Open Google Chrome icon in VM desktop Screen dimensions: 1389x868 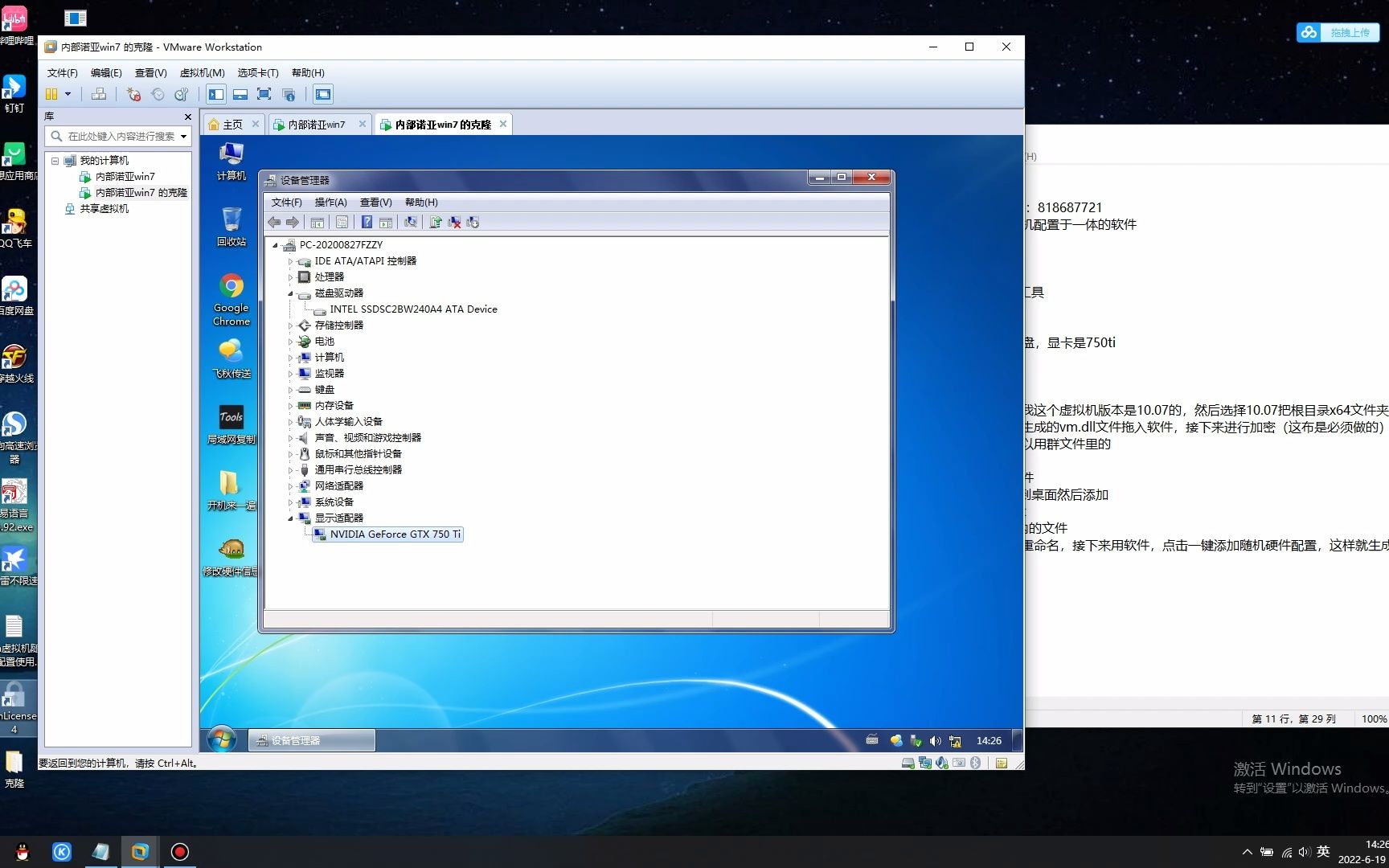coord(231,300)
